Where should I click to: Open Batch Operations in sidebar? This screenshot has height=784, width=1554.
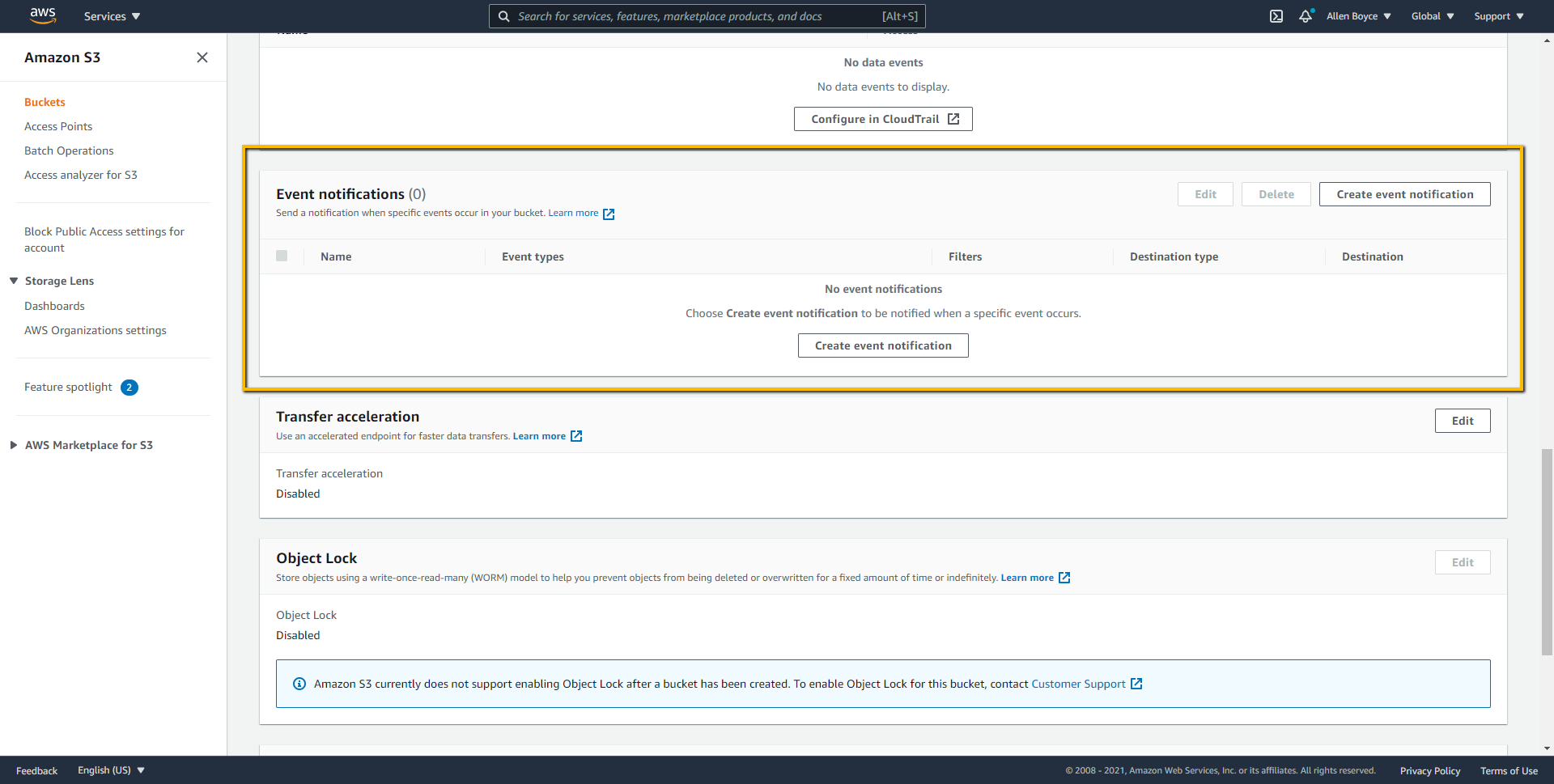pyautogui.click(x=69, y=150)
